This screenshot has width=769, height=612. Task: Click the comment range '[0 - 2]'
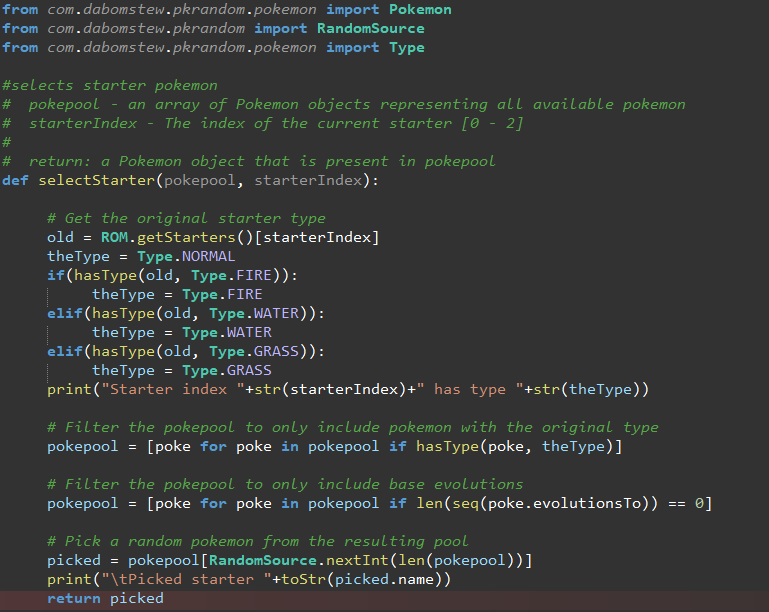pos(492,123)
